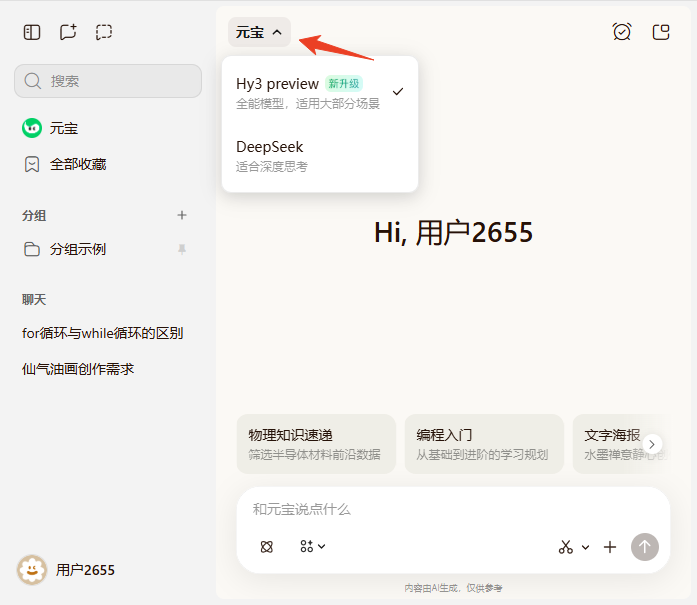Click the checkmark beside Hy3 preview
Image resolution: width=697 pixels, height=605 pixels.
click(x=398, y=92)
